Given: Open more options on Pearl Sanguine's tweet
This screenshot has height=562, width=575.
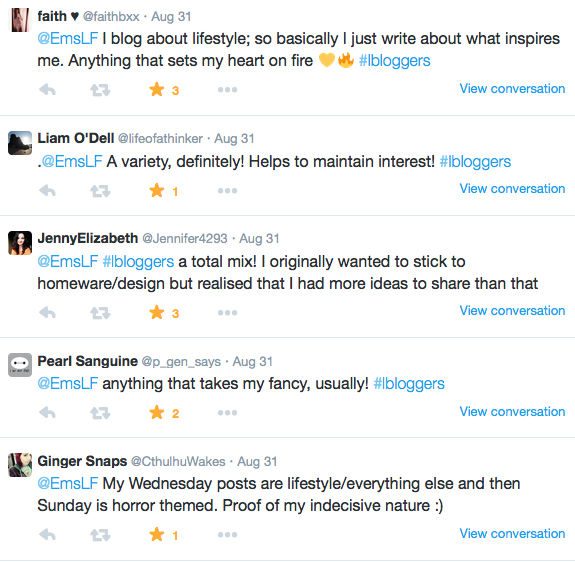Looking at the screenshot, I should (227, 413).
